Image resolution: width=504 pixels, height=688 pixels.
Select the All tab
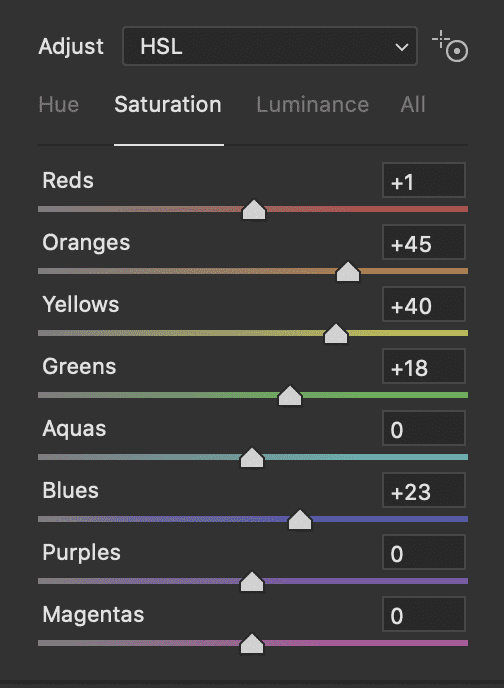pos(413,104)
